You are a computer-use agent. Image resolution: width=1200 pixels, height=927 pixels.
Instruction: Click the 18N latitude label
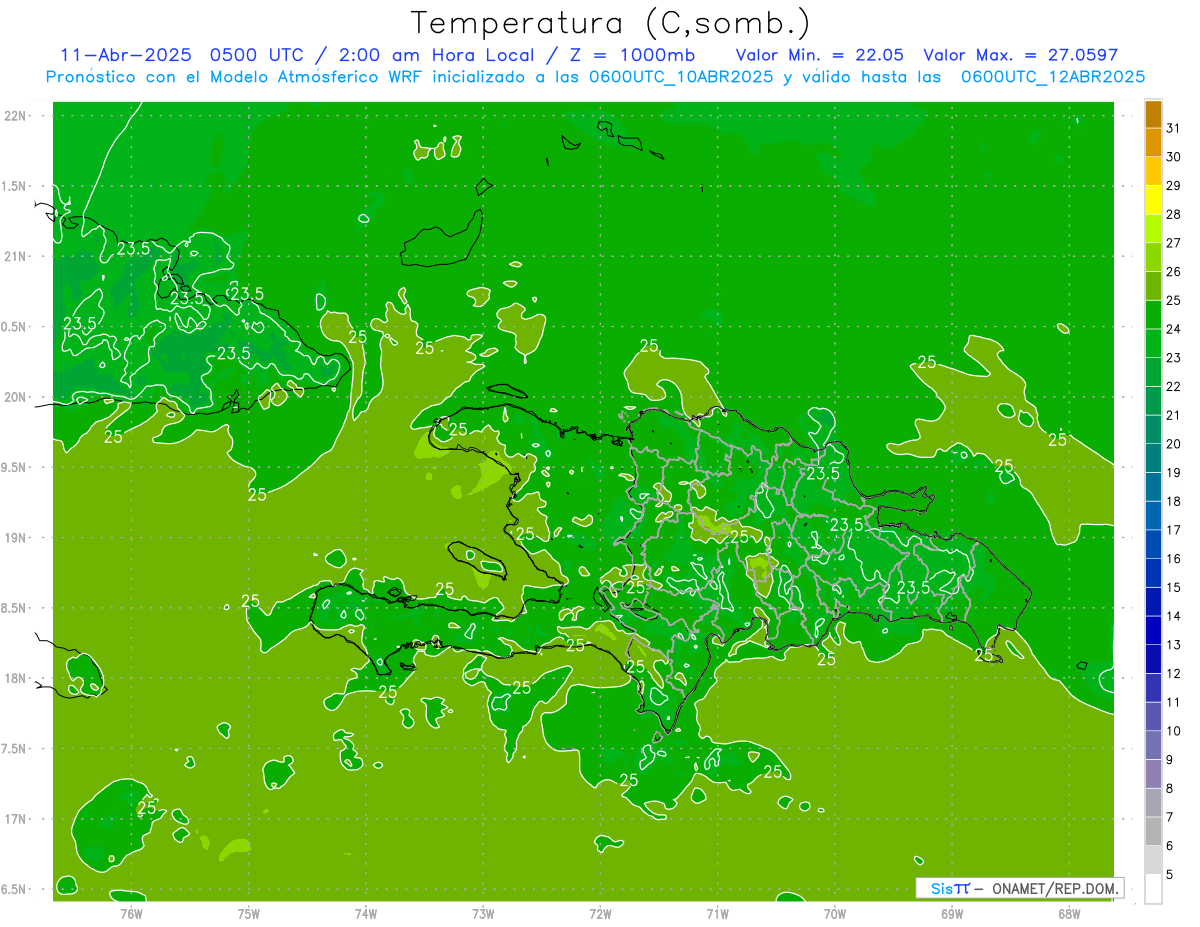(x=15, y=679)
